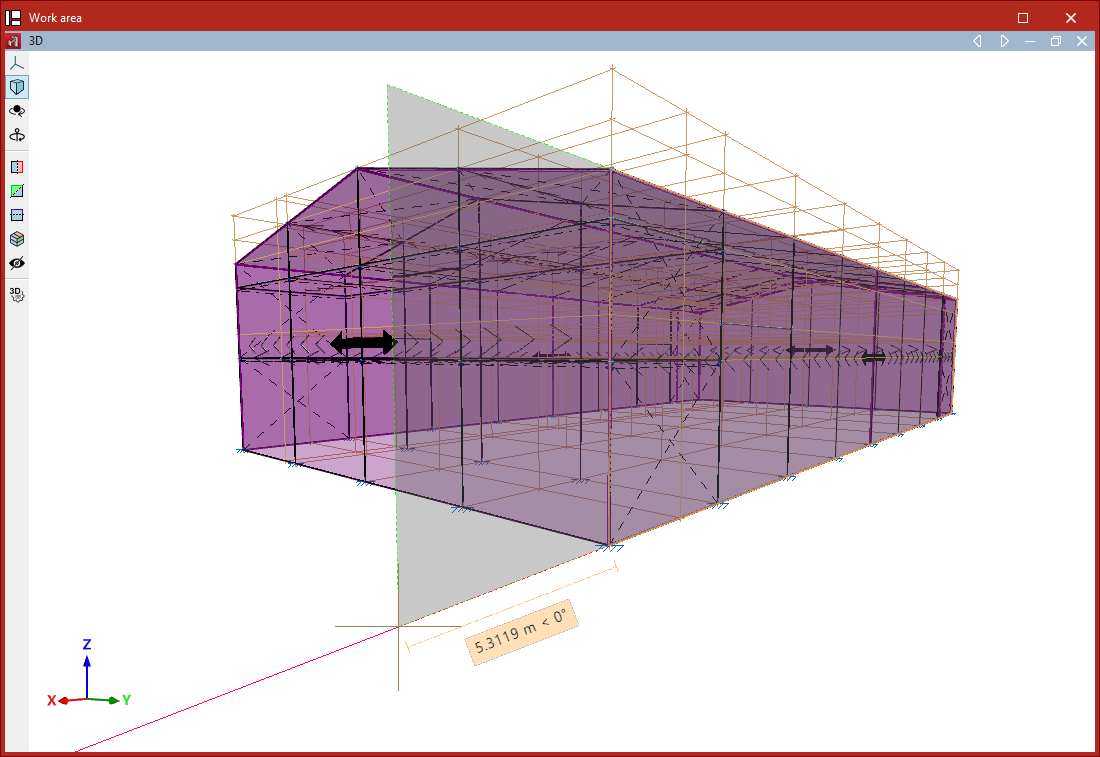
Task: Switch to the 3D perspective cube view
Action: pos(17,87)
